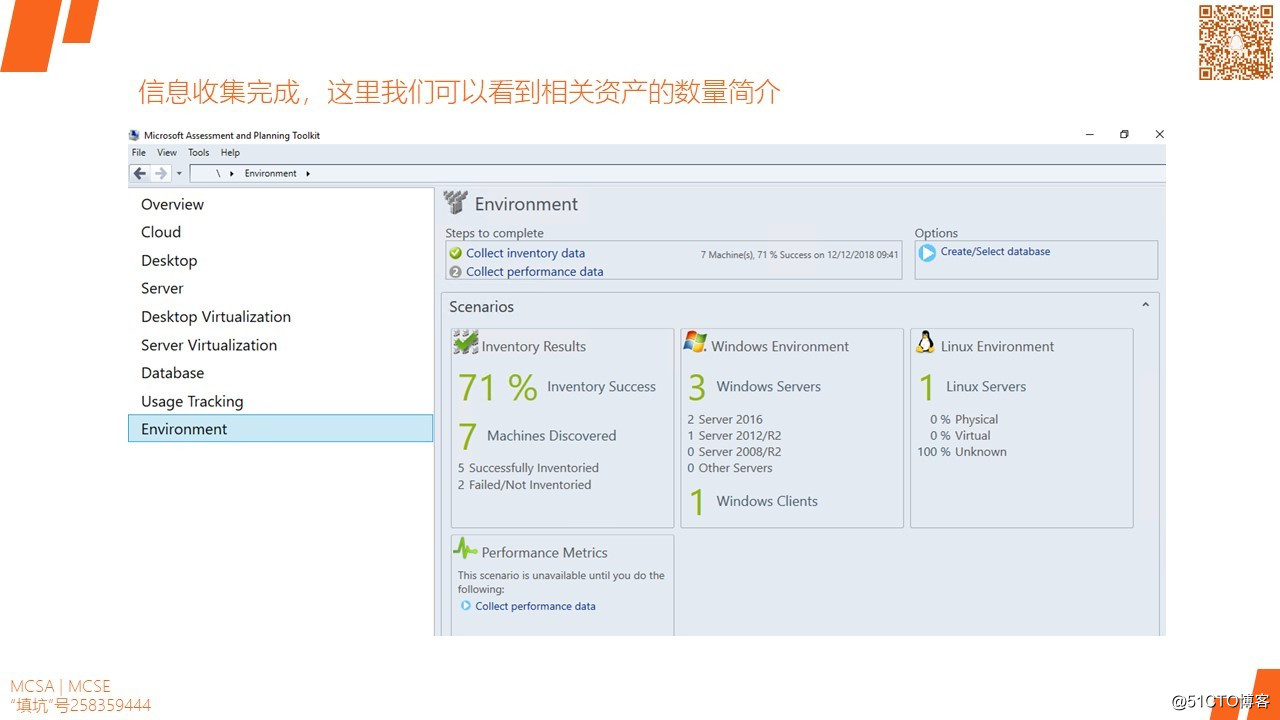Click the green check icon beside Collect inventory

(456, 253)
